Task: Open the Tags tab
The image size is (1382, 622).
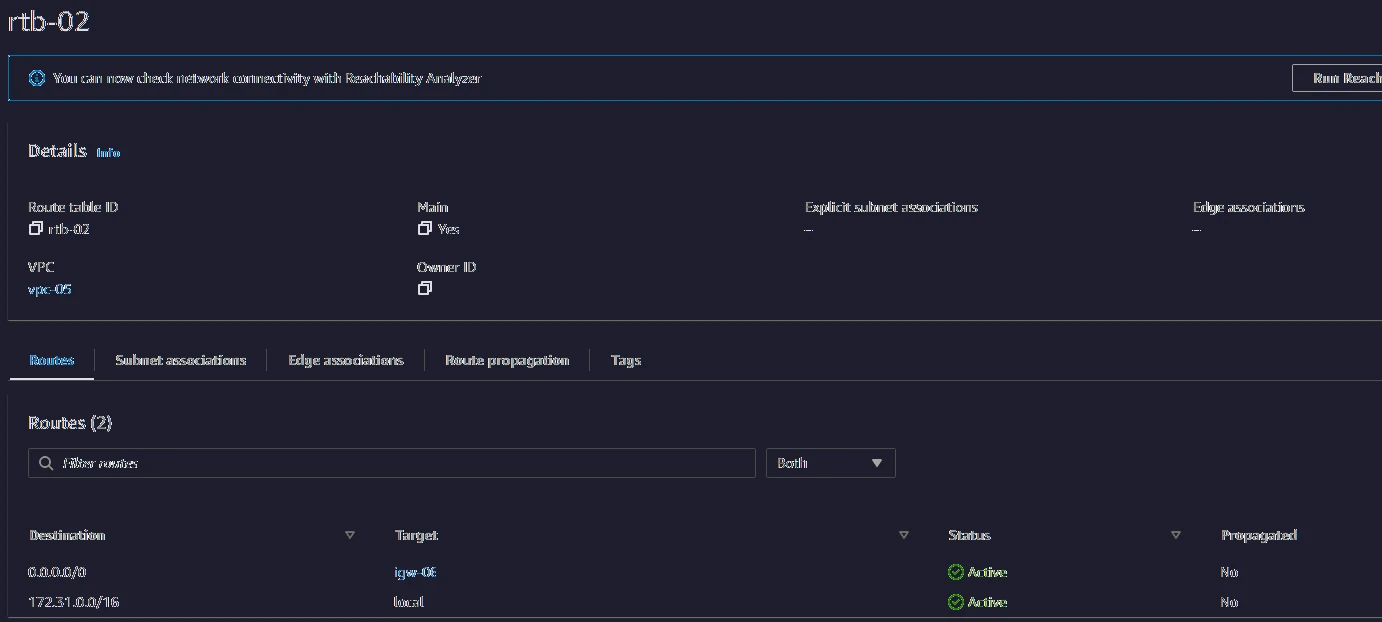Action: pos(626,360)
